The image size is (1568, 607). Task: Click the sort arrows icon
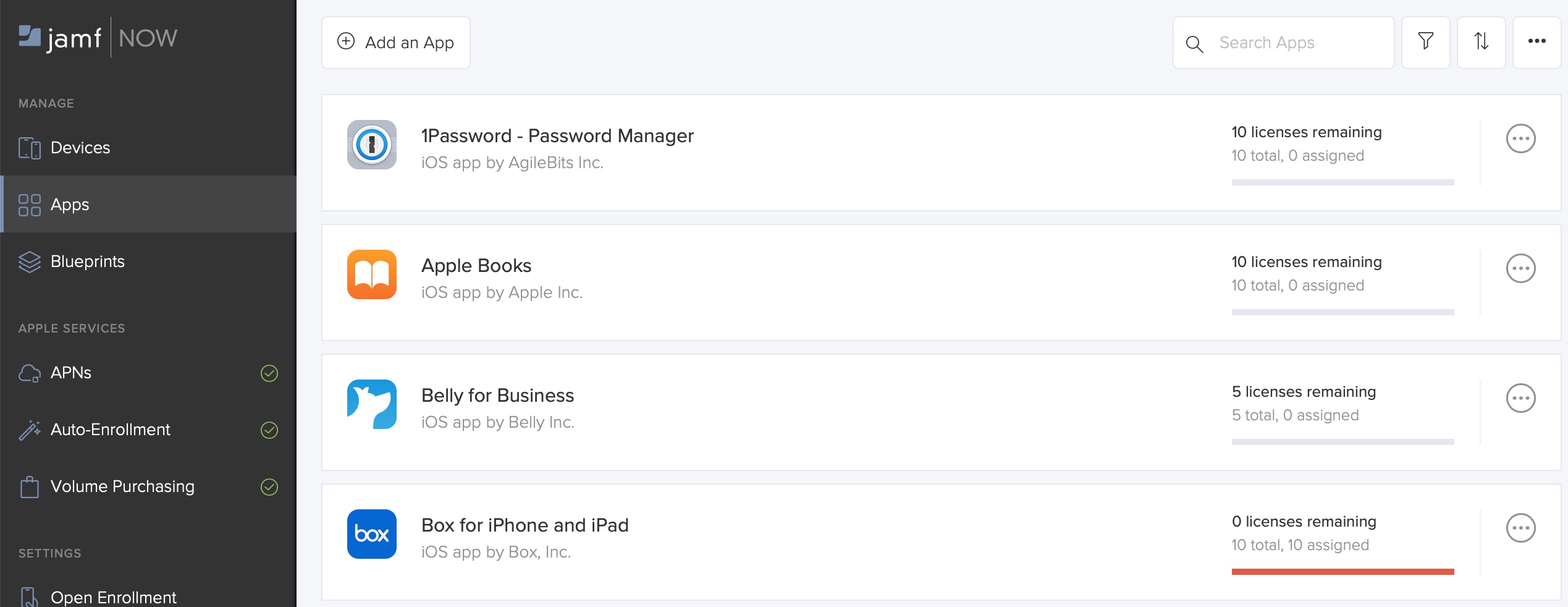(x=1482, y=42)
